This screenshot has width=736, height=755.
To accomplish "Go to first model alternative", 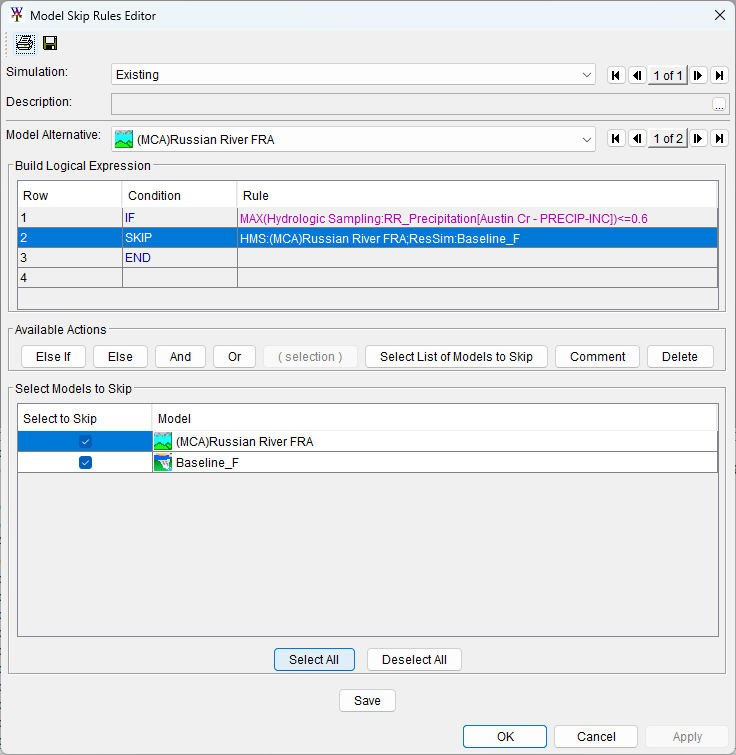I will (x=616, y=139).
